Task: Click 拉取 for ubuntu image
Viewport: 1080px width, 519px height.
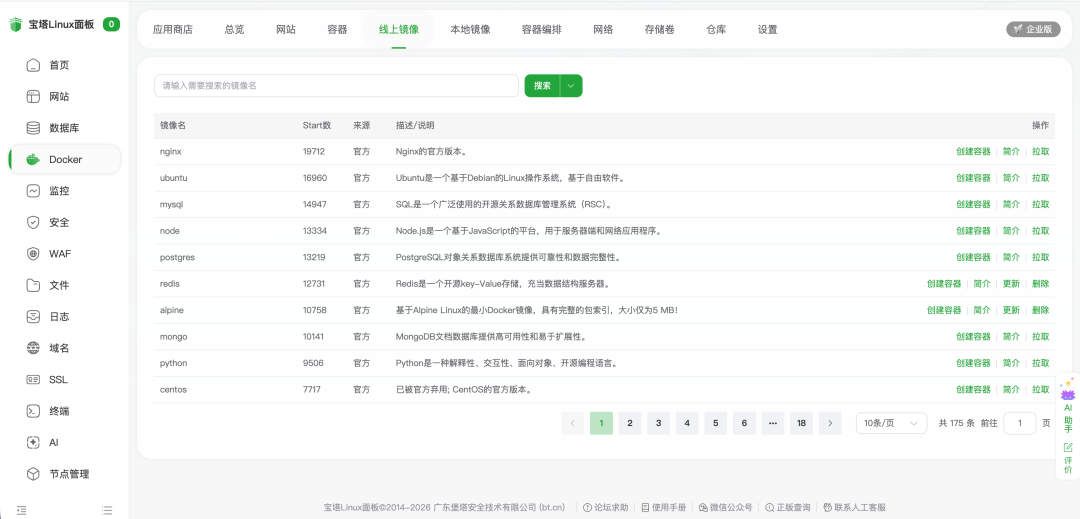Action: (x=1041, y=178)
